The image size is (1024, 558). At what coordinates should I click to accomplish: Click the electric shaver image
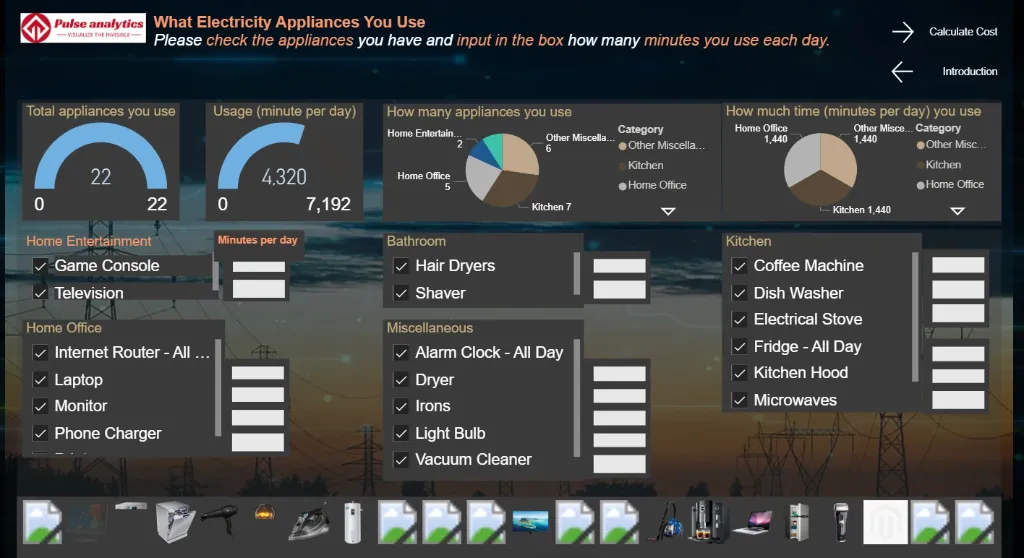(x=841, y=522)
